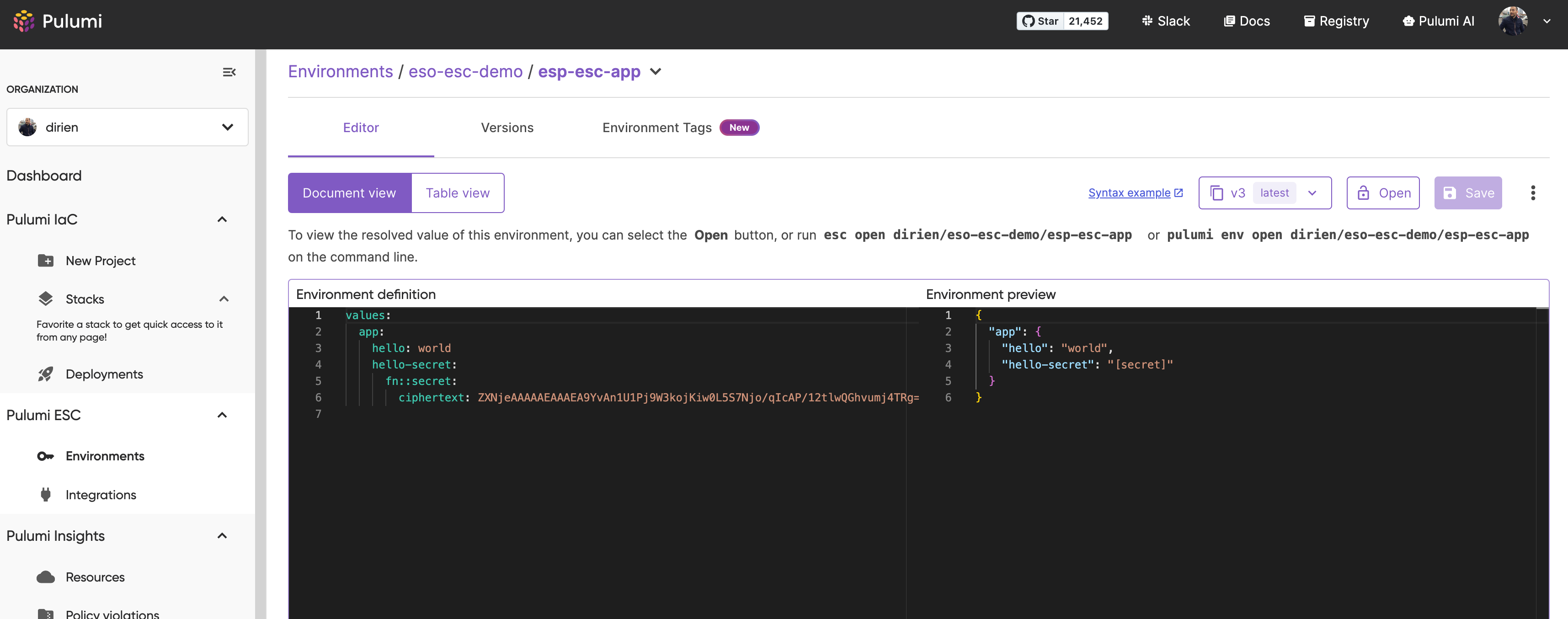
Task: Collapse the Pulumi ESC section
Action: pos(222,415)
